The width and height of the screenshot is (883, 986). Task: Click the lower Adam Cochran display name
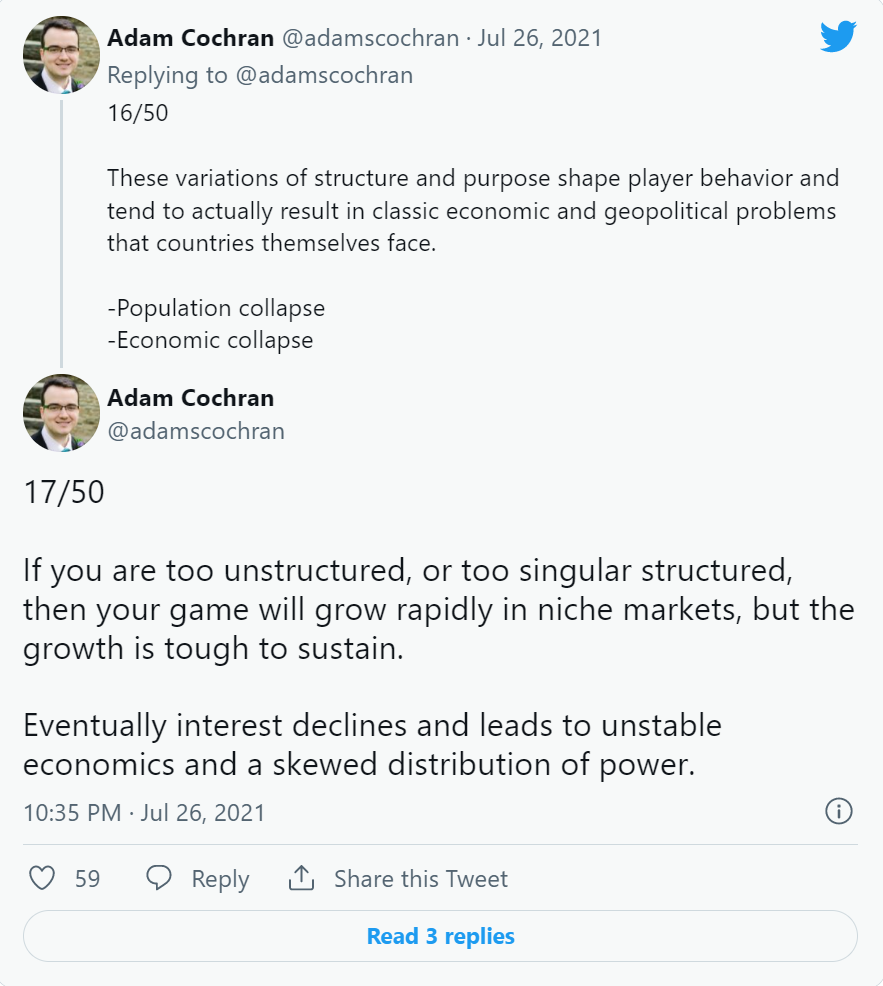tap(190, 397)
